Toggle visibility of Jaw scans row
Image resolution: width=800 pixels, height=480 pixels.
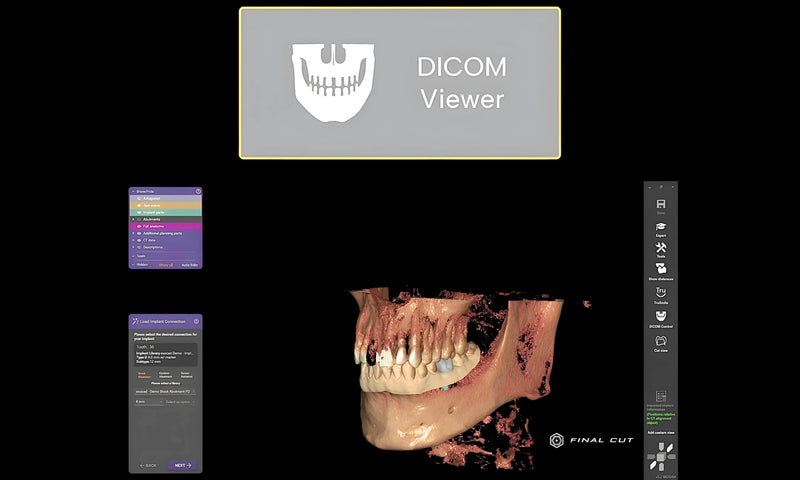coord(139,206)
